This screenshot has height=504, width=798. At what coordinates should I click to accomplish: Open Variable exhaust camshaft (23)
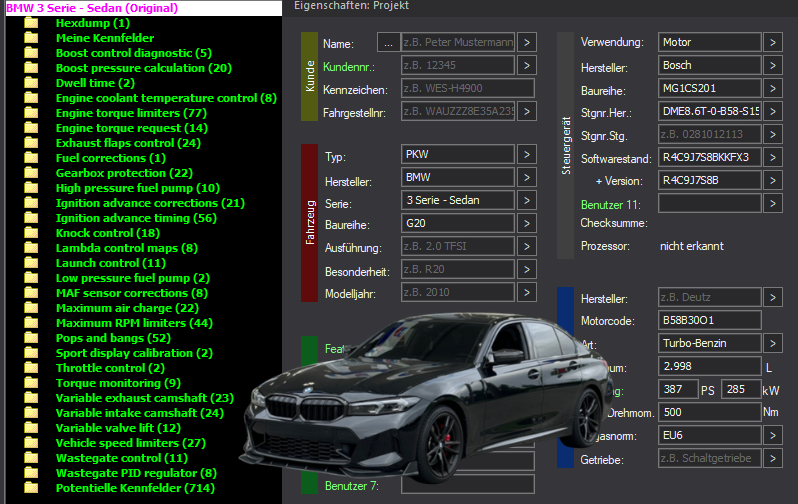[145, 398]
